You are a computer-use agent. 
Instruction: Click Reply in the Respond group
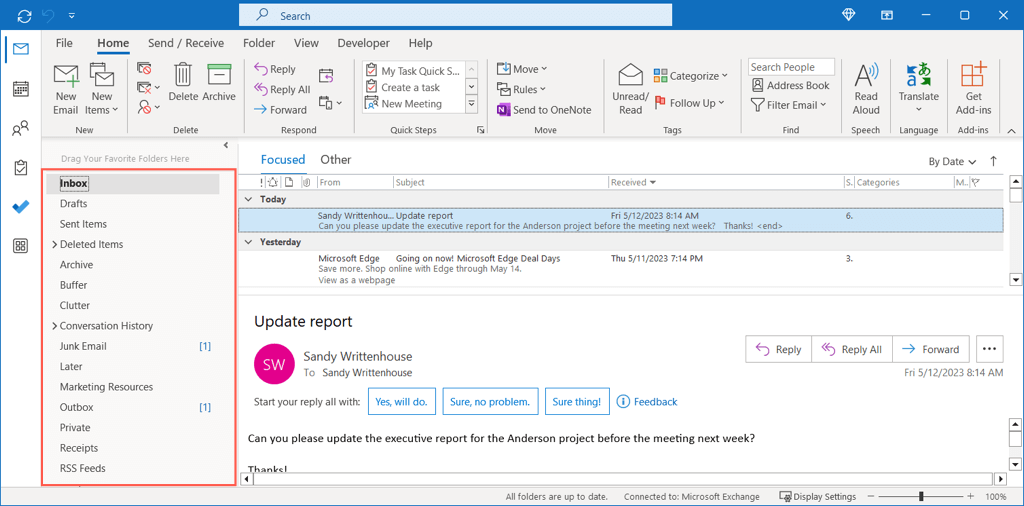[x=275, y=69]
